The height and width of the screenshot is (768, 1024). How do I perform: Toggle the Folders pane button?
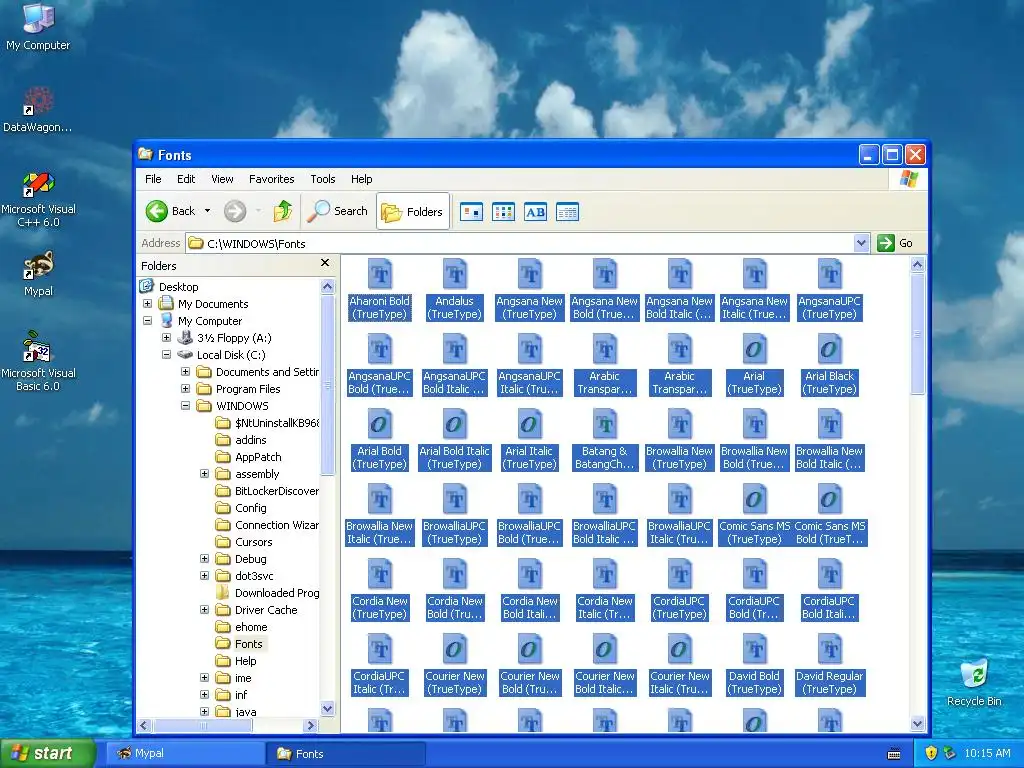pyautogui.click(x=413, y=212)
